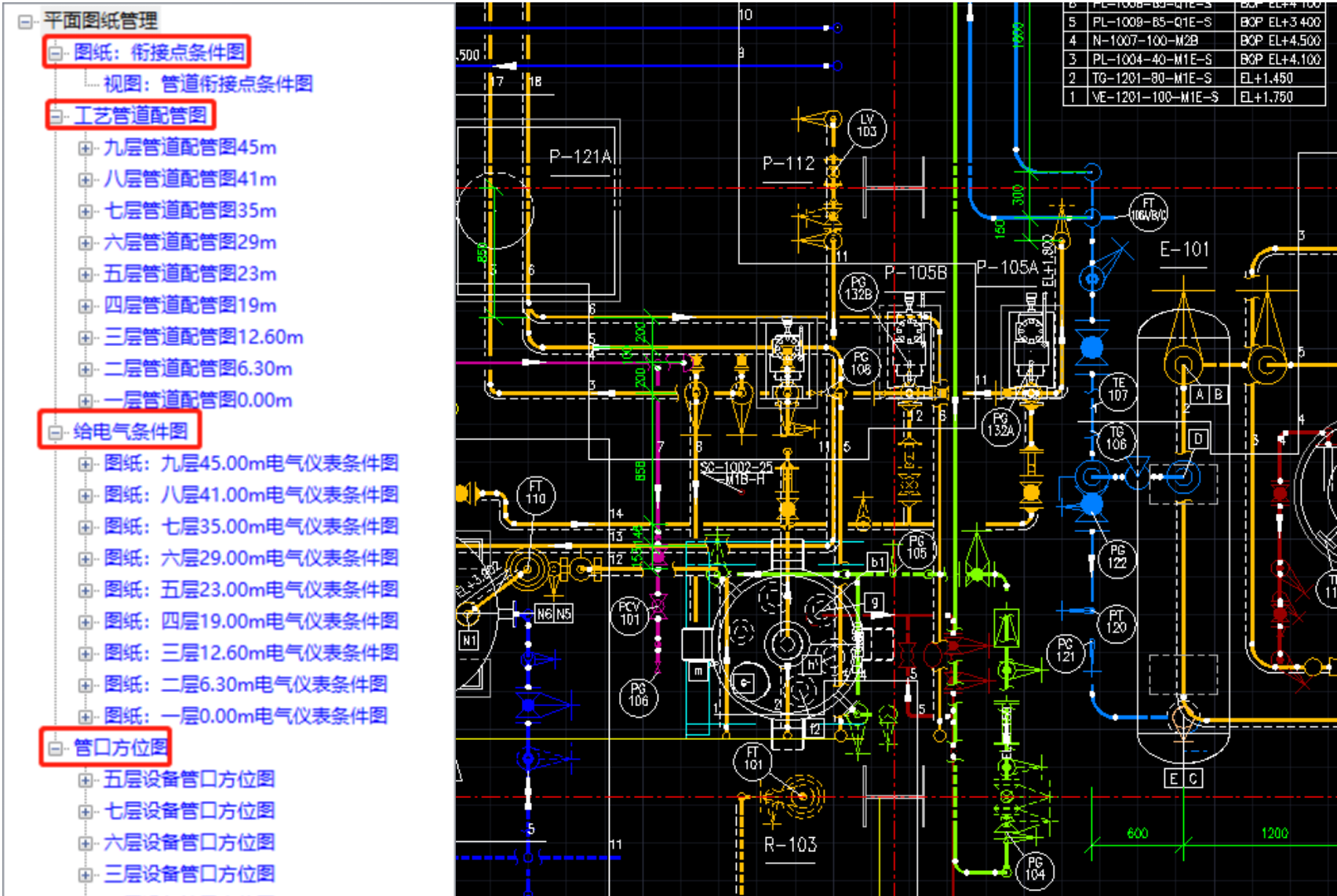Select the TE 107 instrument bubble
1337x896 pixels.
(1118, 389)
